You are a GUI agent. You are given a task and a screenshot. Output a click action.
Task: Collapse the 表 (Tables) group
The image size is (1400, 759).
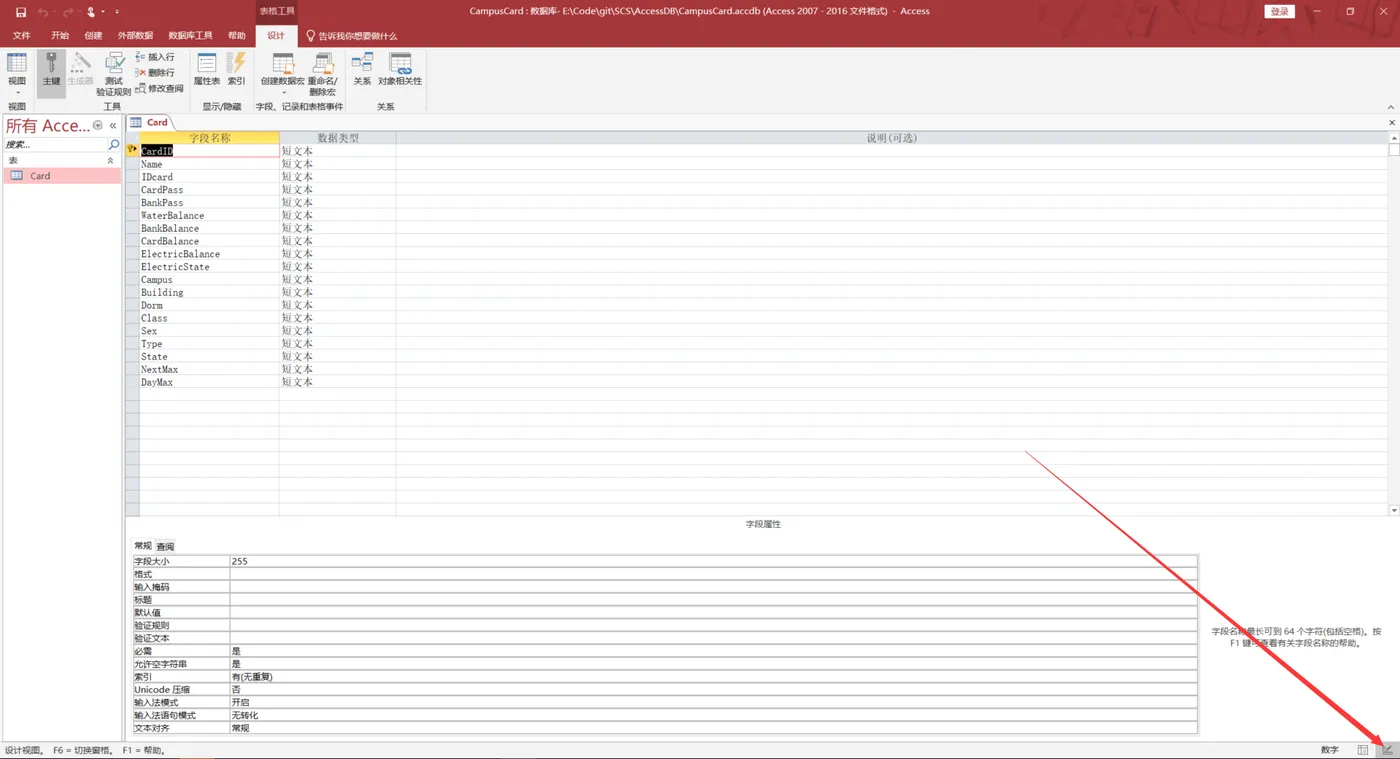(x=110, y=161)
